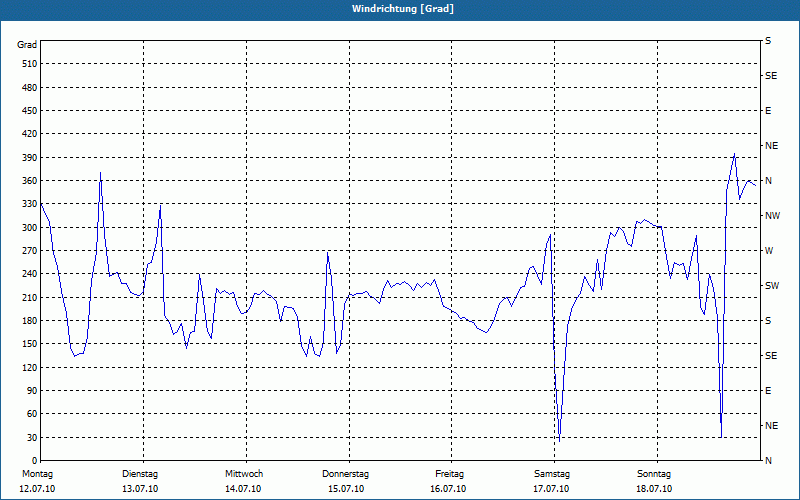This screenshot has width=800, height=500.
Task: Select the Donnerstag day label
Action: click(345, 474)
